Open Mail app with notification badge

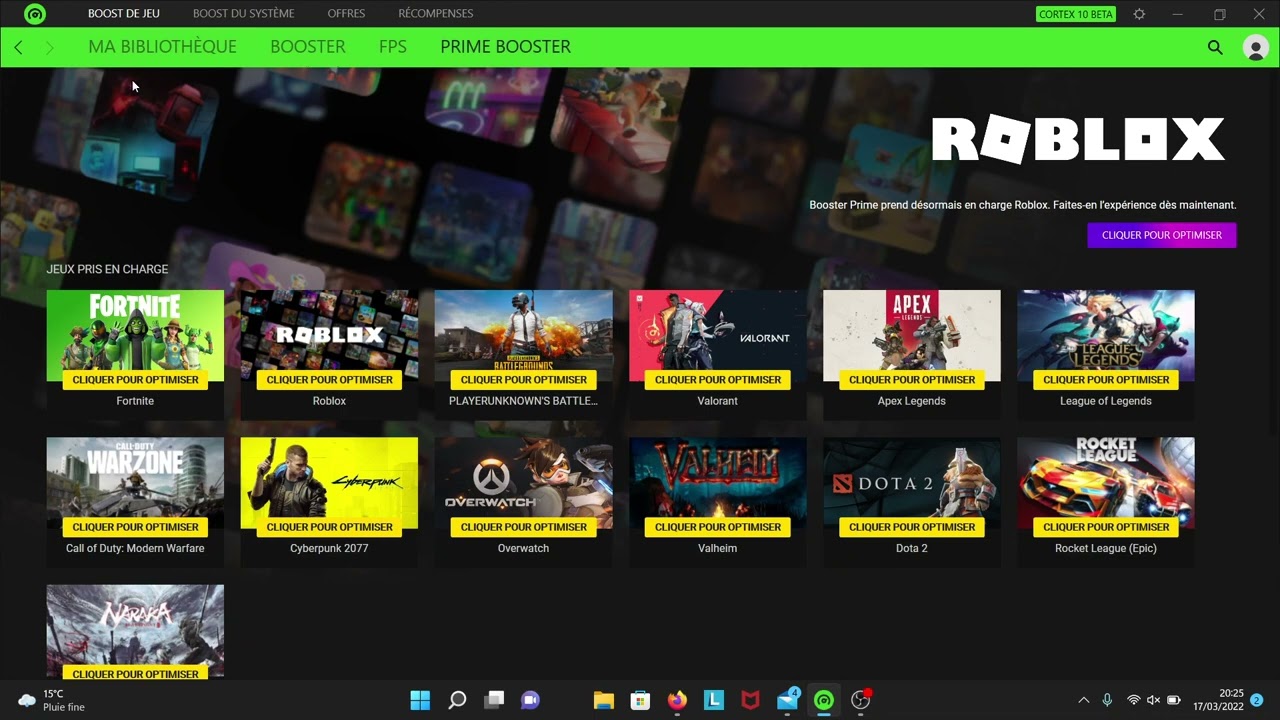coord(788,699)
